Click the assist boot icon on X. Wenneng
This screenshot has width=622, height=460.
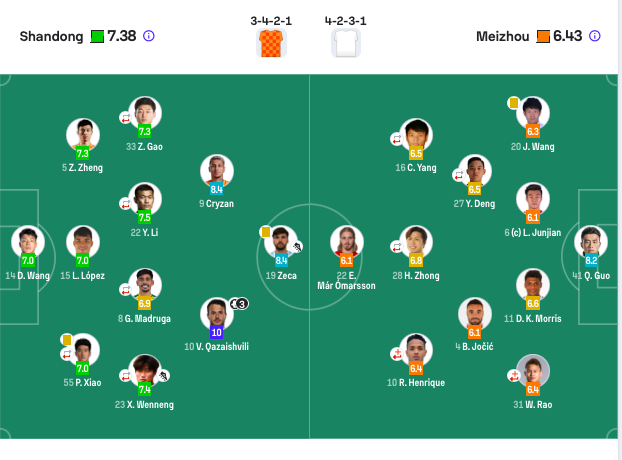click(163, 376)
